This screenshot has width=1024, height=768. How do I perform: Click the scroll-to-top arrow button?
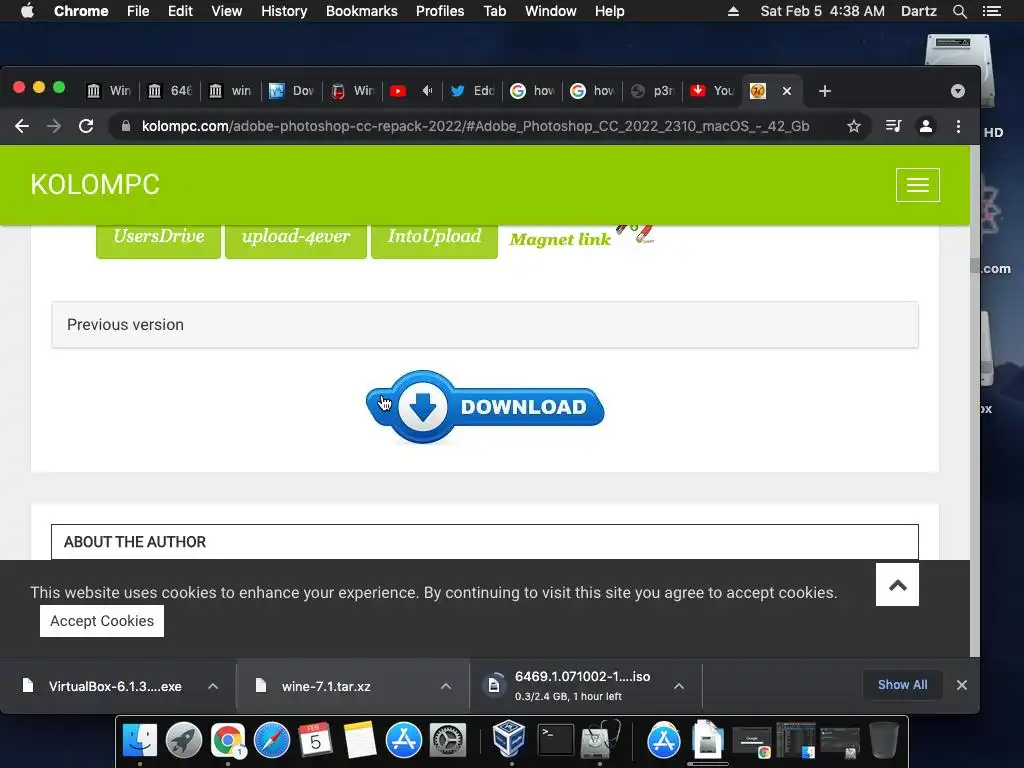[x=897, y=584]
